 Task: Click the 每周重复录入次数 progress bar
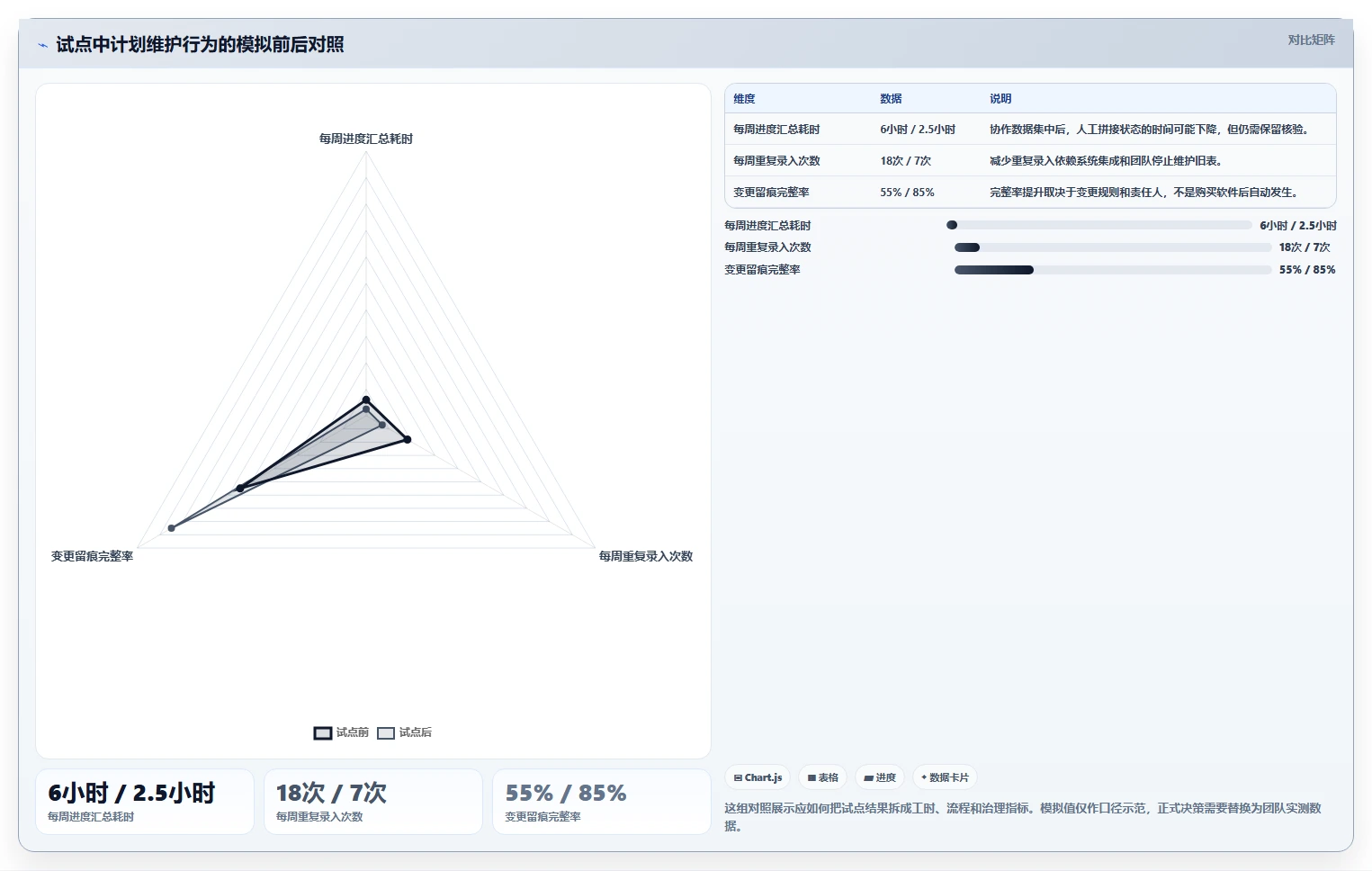(x=1113, y=247)
